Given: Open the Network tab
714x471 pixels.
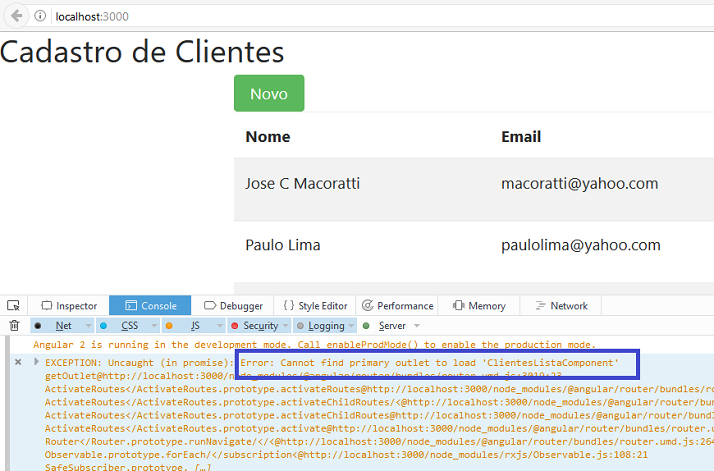Looking at the screenshot, I should click(561, 305).
